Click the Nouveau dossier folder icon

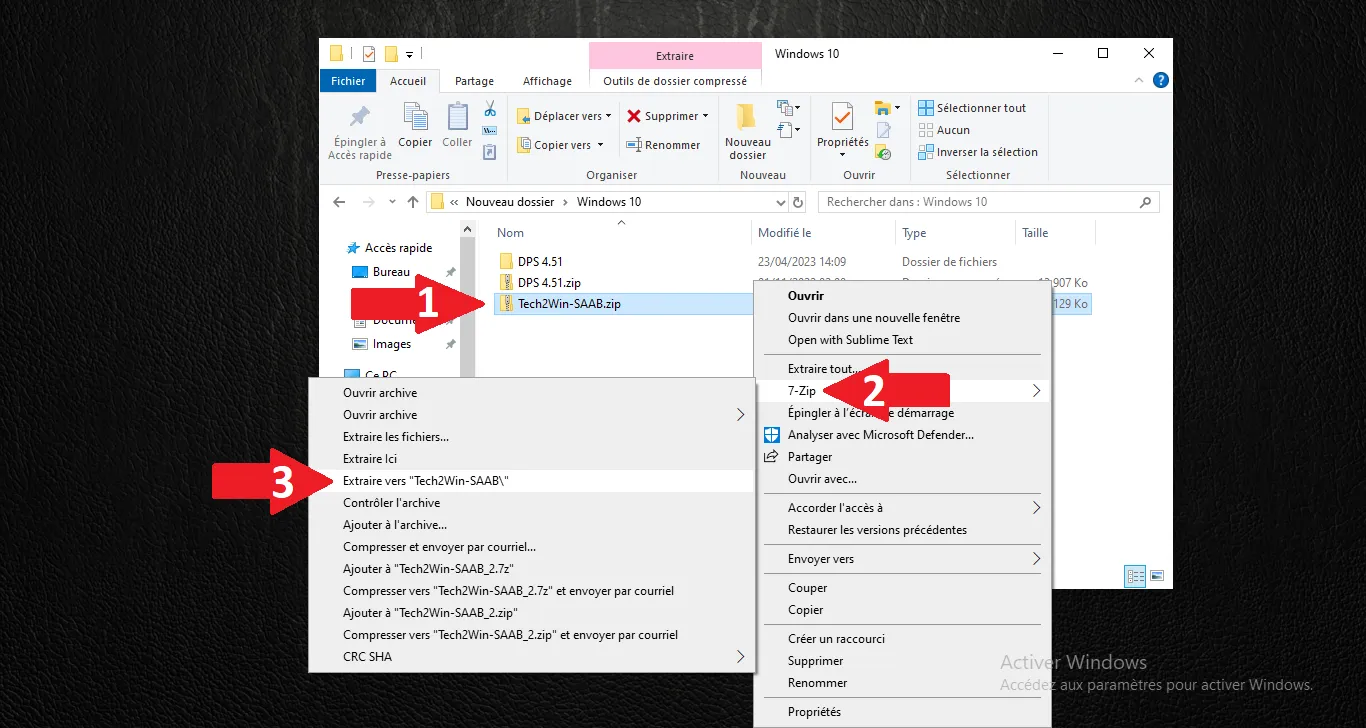(x=747, y=118)
